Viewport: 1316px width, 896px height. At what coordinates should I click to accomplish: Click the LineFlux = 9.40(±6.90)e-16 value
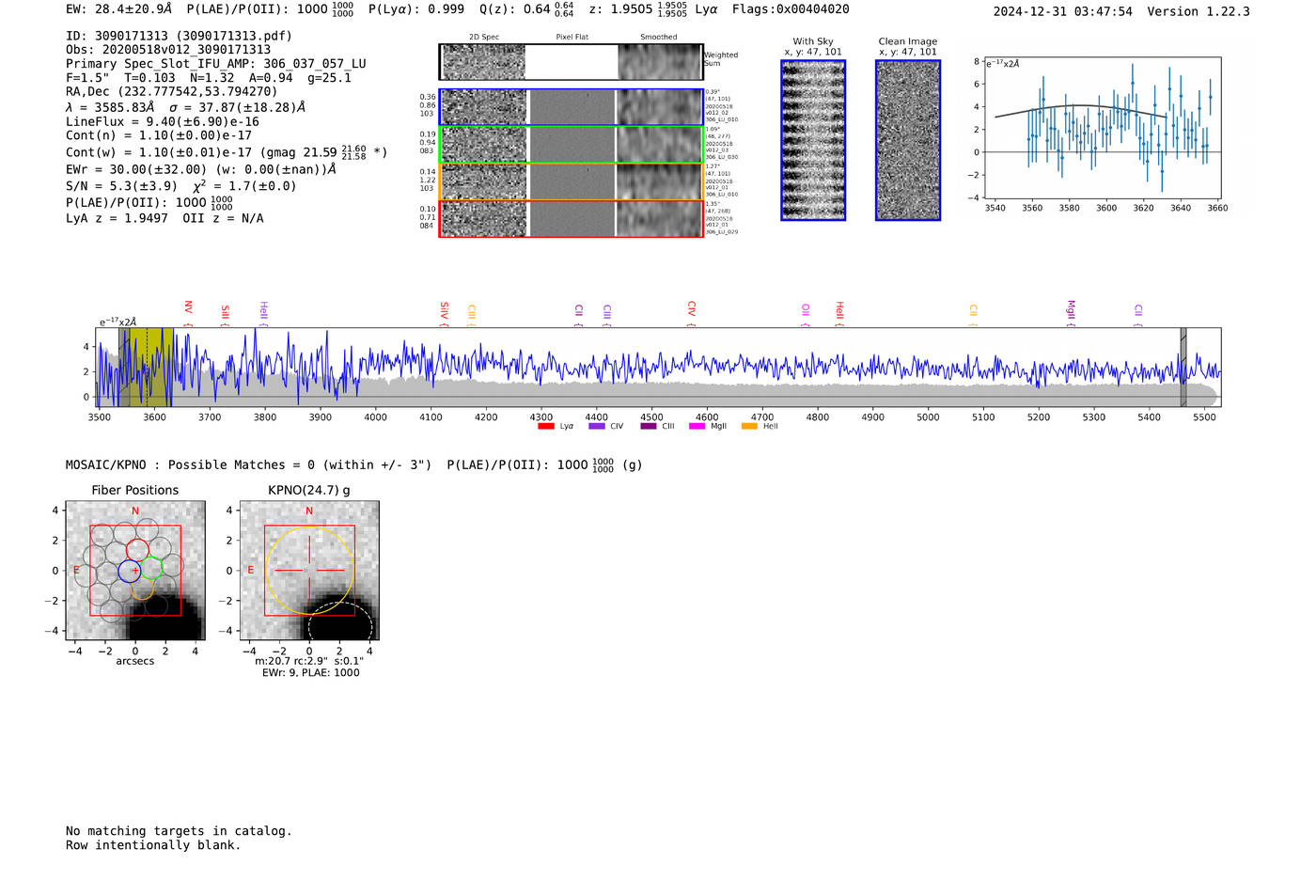[x=162, y=122]
